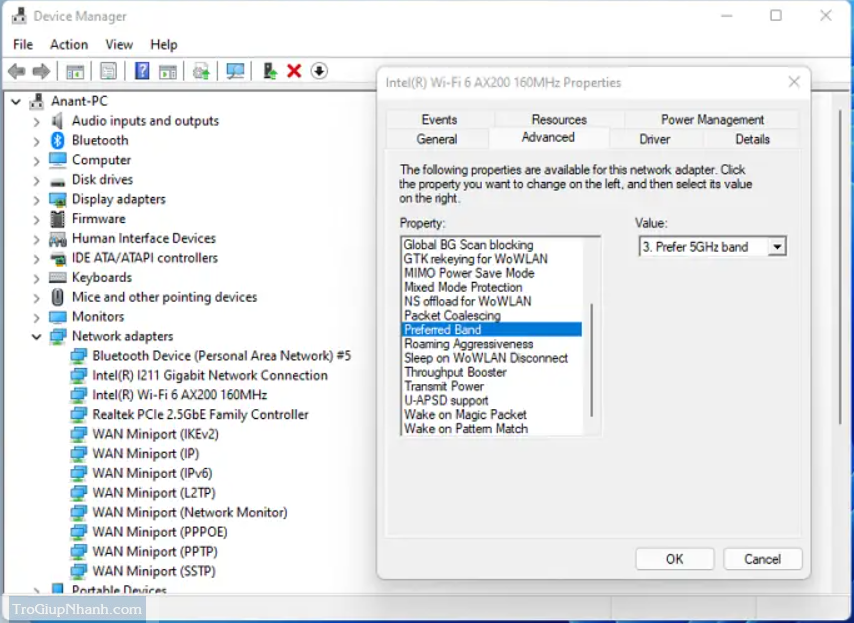
Task: Switch to the Power Management tab
Action: pos(711,119)
